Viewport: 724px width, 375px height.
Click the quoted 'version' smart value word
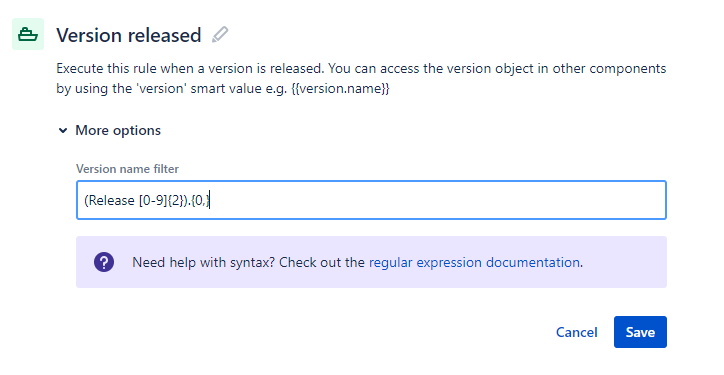tap(163, 88)
